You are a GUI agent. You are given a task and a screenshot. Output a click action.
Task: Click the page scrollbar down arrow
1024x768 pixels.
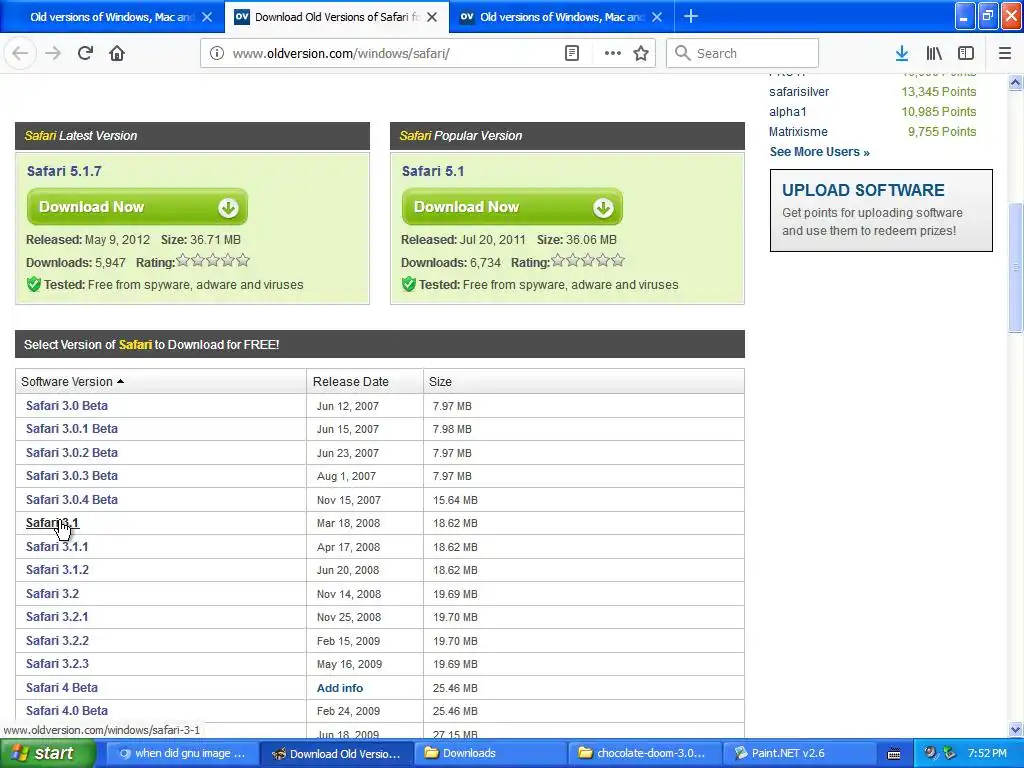click(x=1016, y=729)
